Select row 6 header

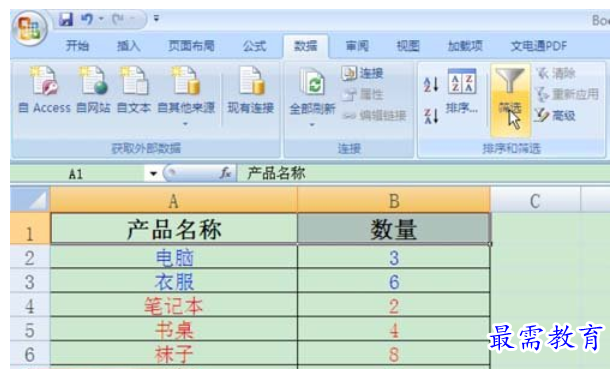click(30, 354)
